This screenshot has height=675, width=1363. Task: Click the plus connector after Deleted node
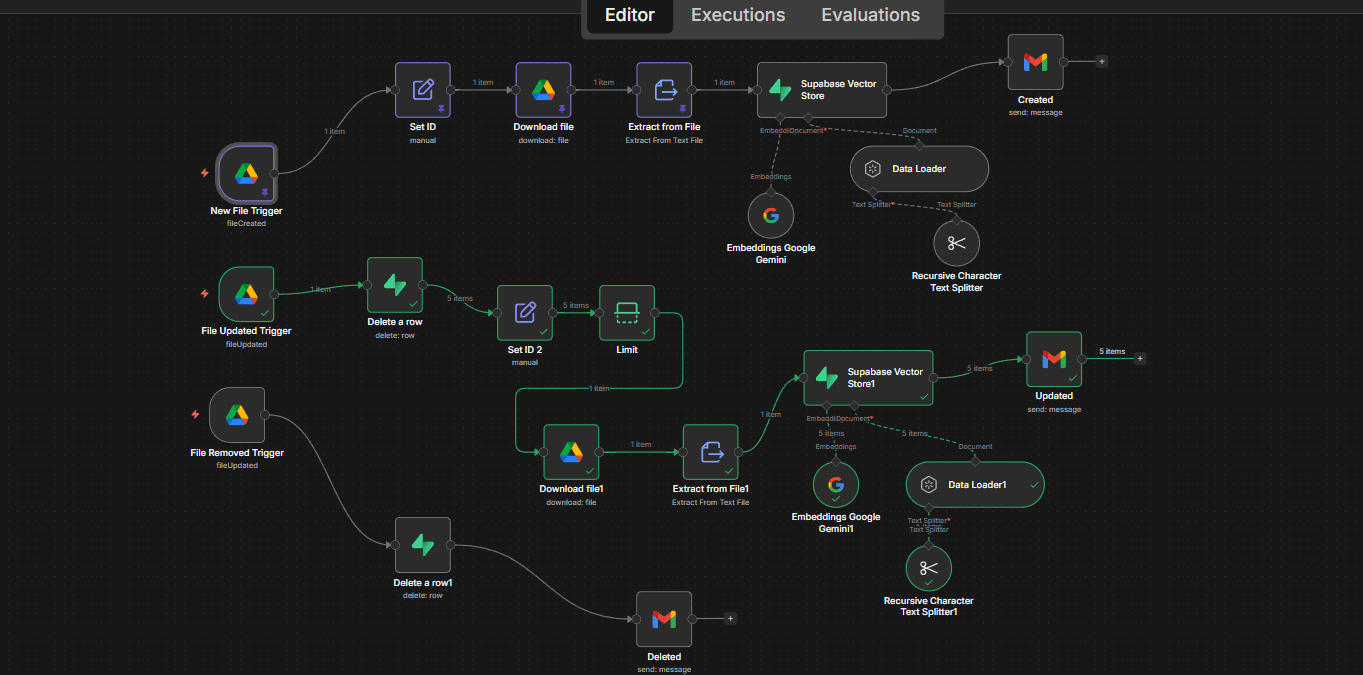coord(730,618)
